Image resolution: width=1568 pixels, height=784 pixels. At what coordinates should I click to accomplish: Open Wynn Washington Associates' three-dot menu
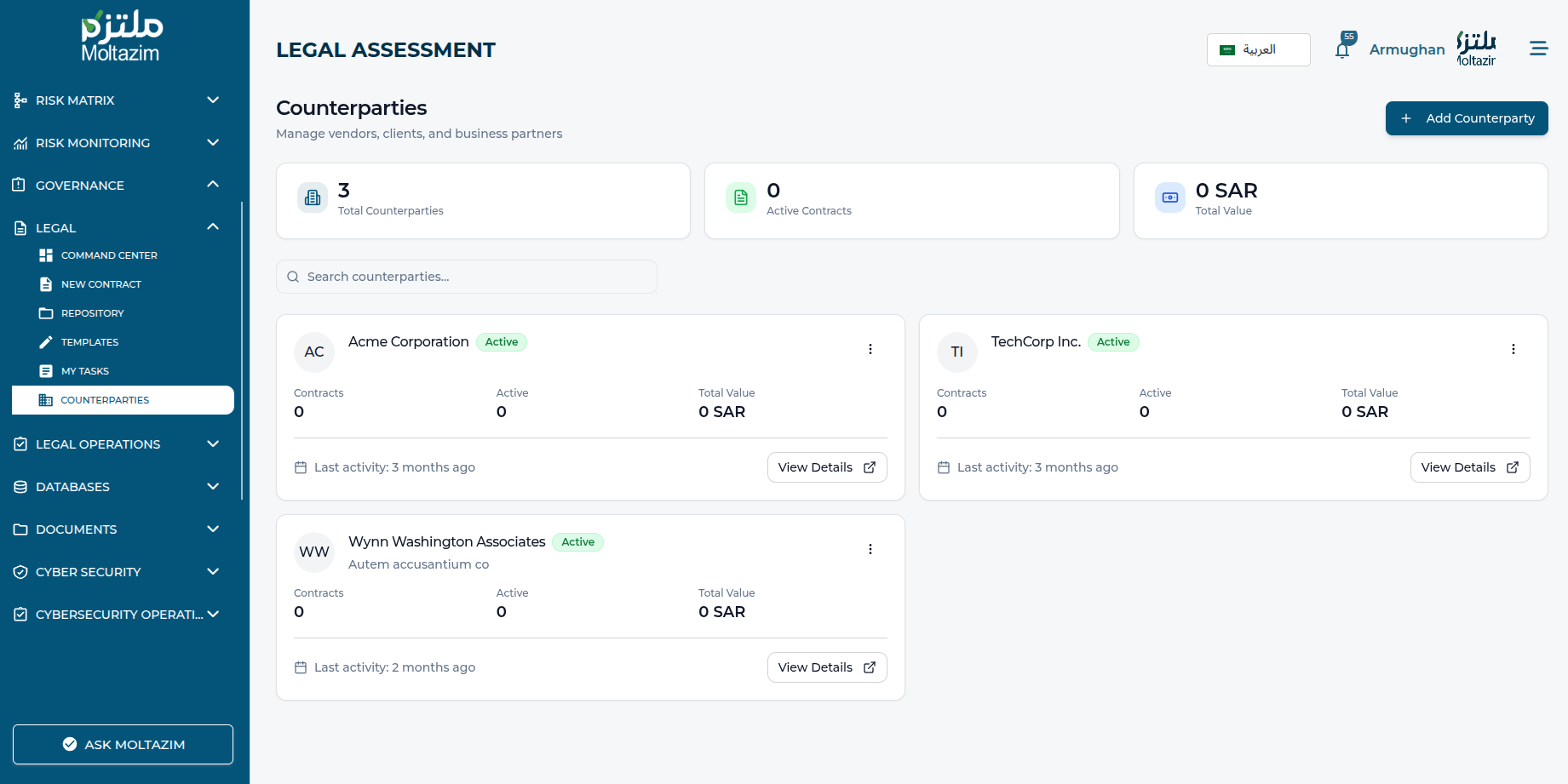point(870,549)
